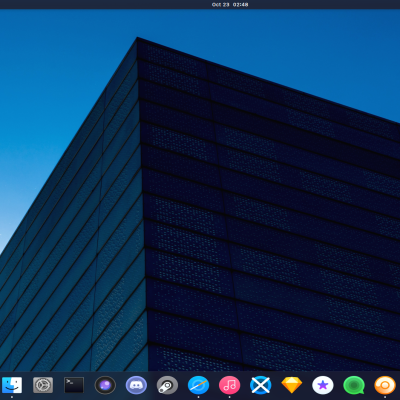Open System Preferences gear icon
This screenshot has width=400, height=400.
tap(43, 385)
